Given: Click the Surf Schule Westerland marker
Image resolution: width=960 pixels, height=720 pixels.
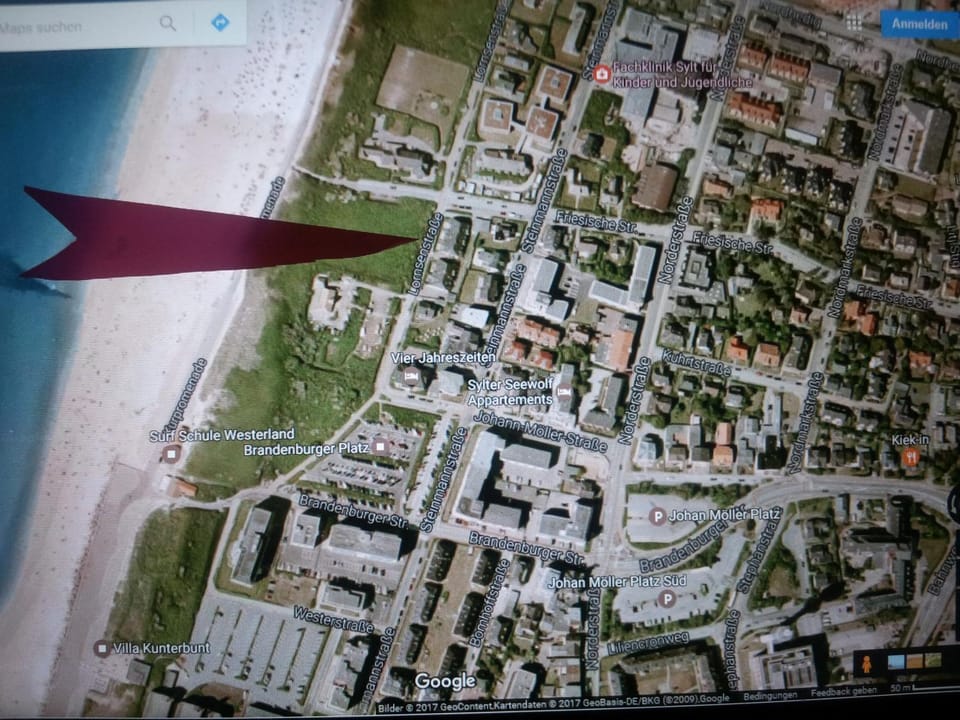Looking at the screenshot, I should tap(171, 453).
